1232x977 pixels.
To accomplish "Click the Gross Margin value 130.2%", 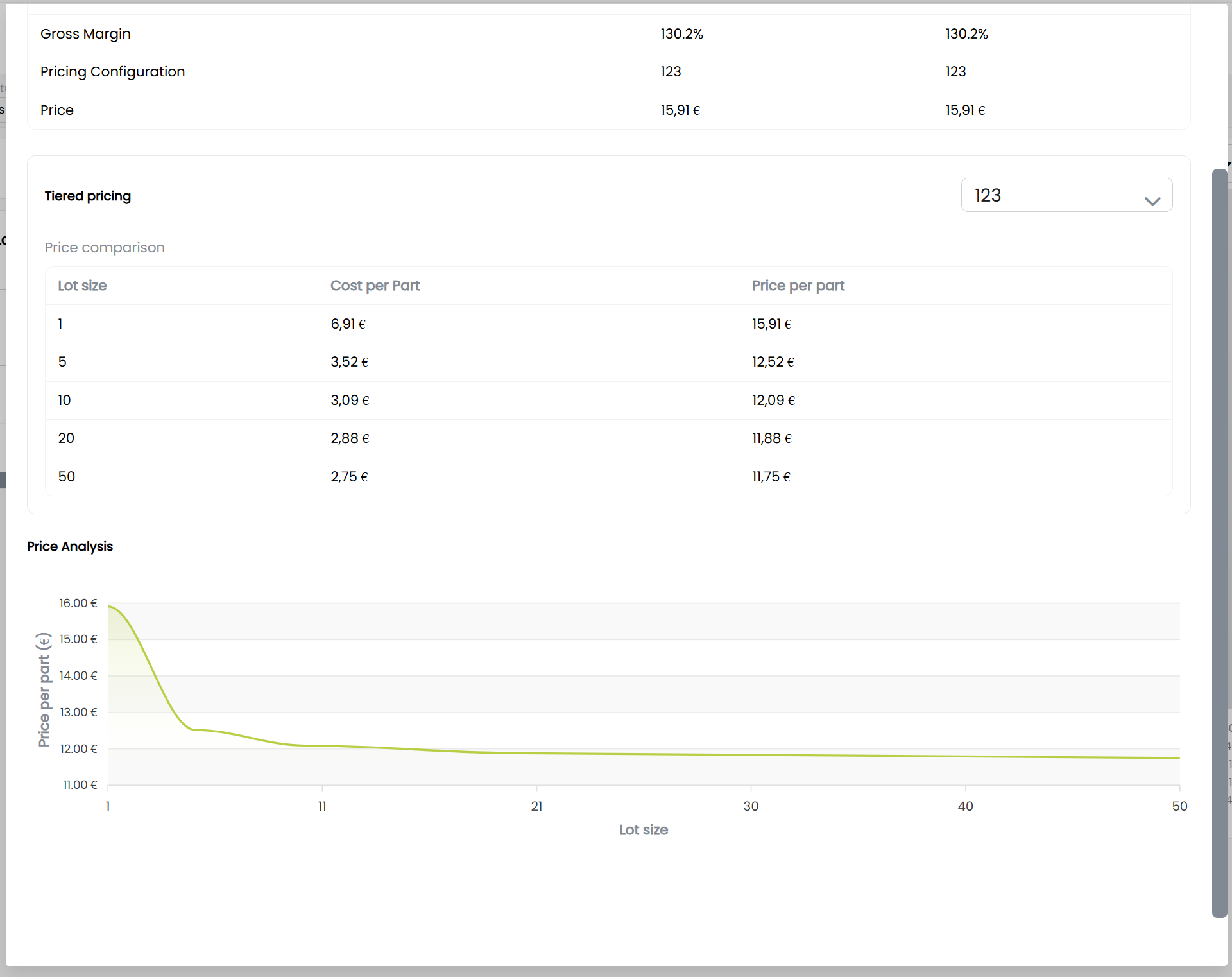I will click(x=681, y=34).
